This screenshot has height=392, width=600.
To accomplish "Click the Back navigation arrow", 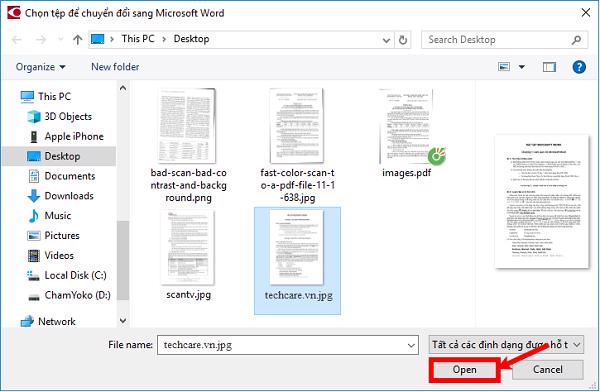I will 17,39.
